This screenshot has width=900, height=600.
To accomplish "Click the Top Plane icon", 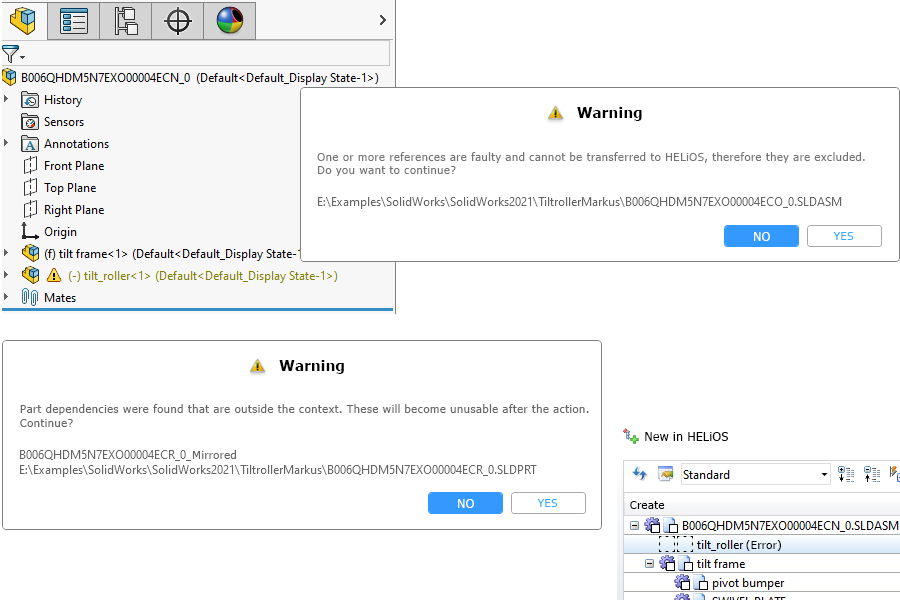I will click(30, 187).
